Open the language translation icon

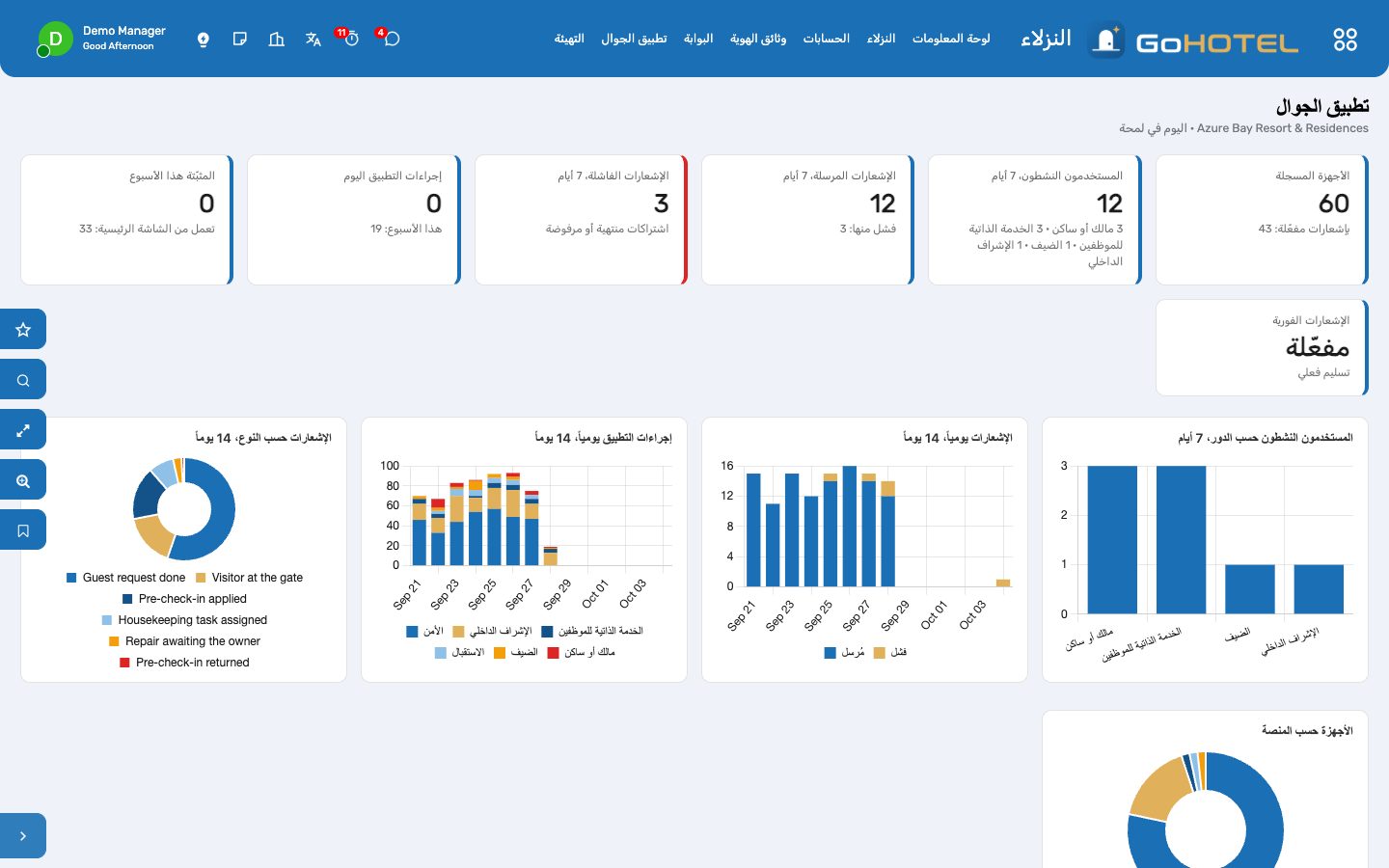pyautogui.click(x=313, y=39)
